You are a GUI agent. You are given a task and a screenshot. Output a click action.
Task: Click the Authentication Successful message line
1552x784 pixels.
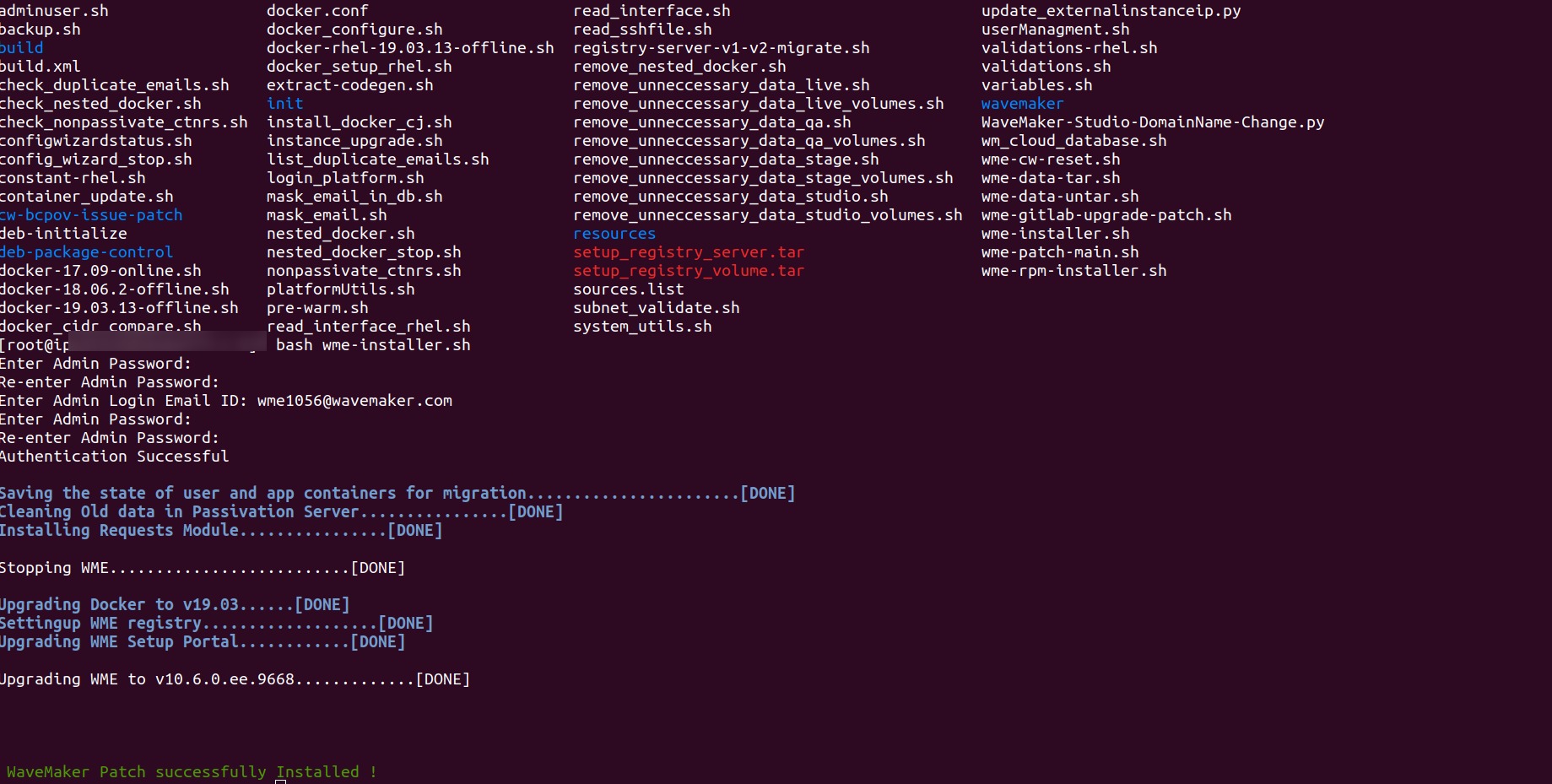click(x=115, y=457)
